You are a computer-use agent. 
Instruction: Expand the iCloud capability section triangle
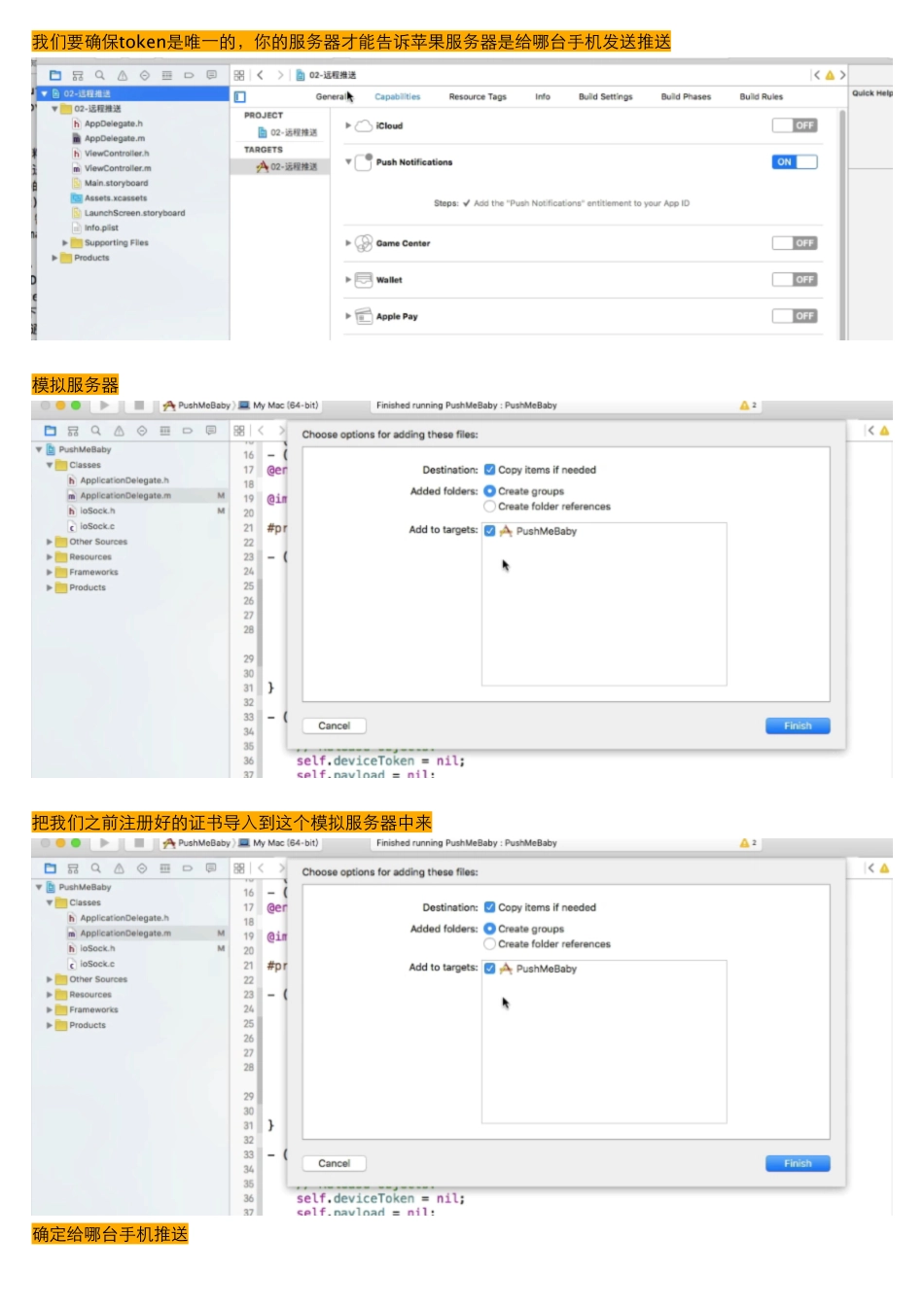(348, 125)
